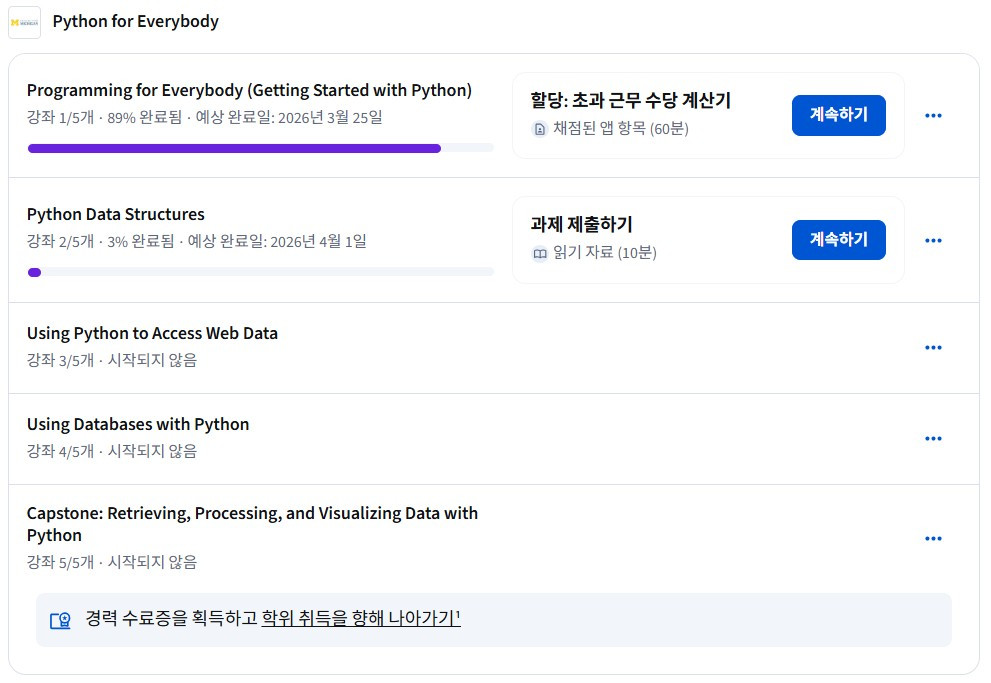This screenshot has height=683, width=991.
Task: Open Programming for Everybody course title
Action: tap(249, 90)
